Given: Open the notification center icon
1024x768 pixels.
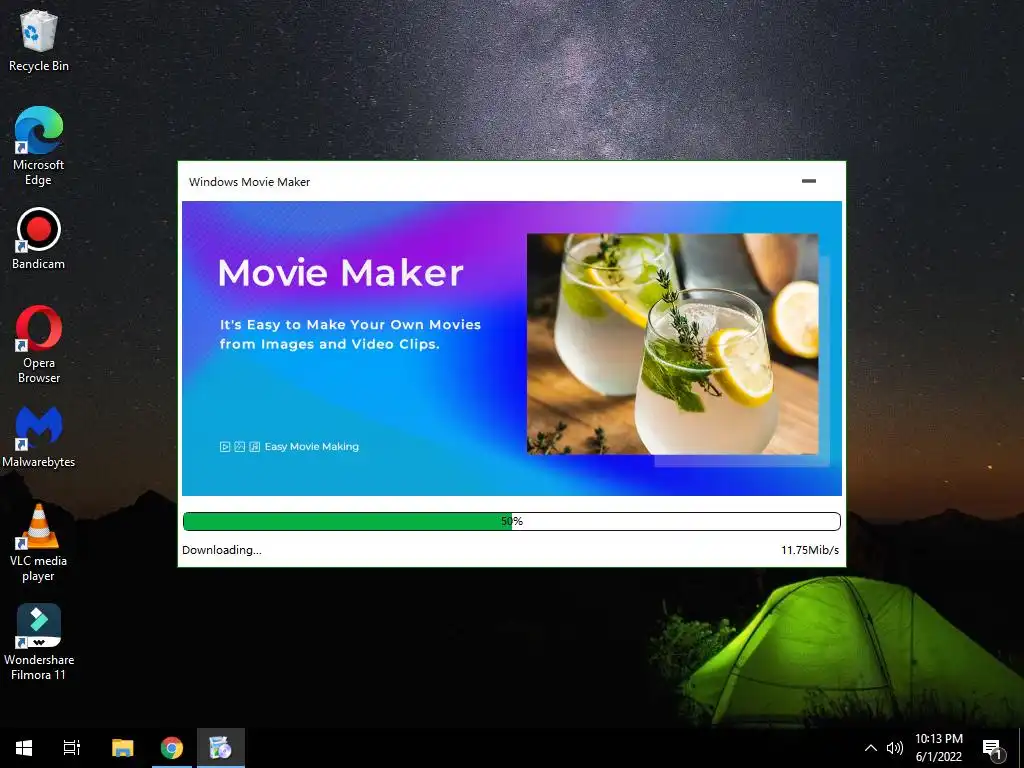Looking at the screenshot, I should coord(992,749).
